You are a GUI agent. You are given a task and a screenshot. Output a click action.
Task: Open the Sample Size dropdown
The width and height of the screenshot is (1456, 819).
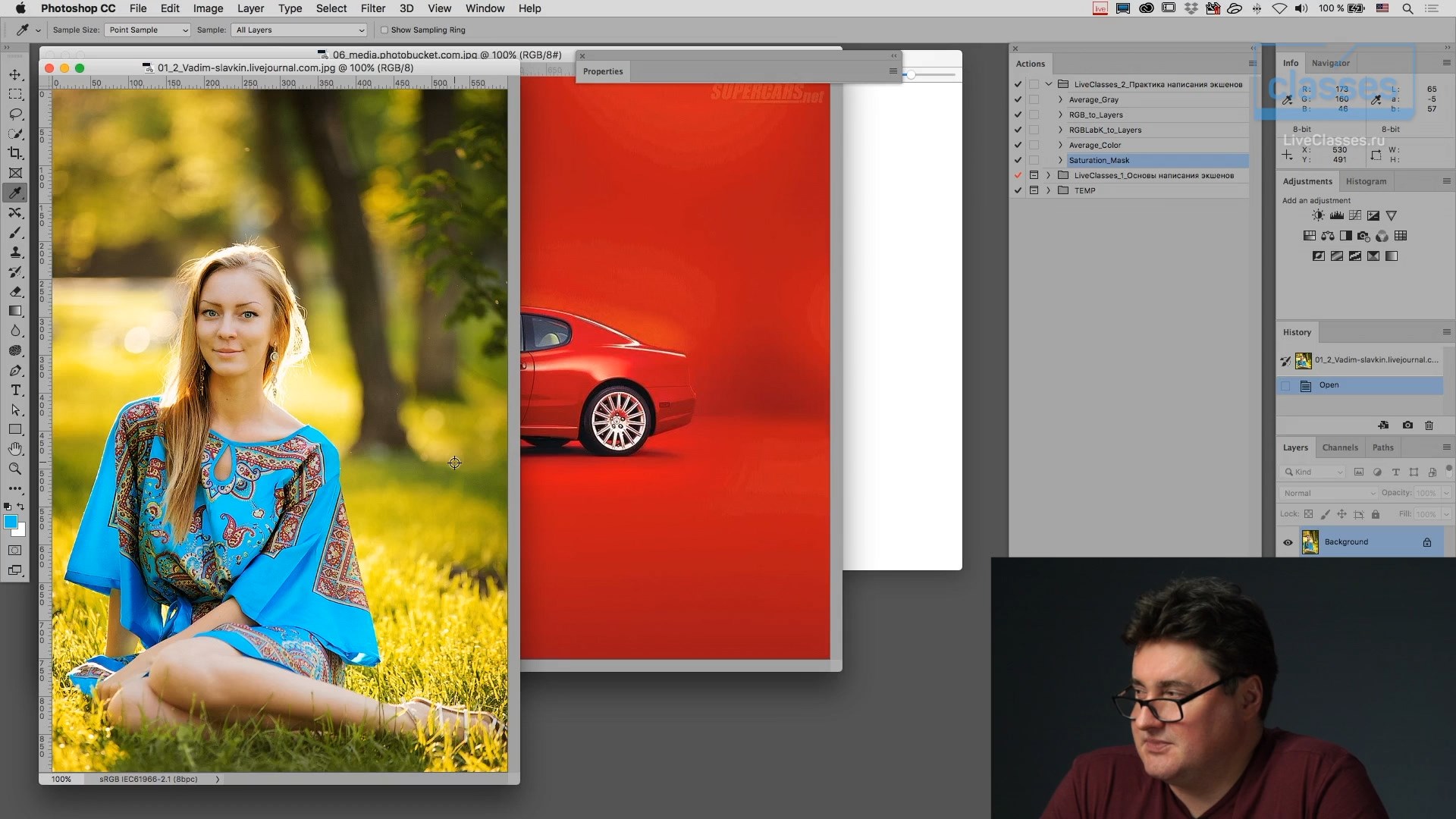click(x=148, y=30)
